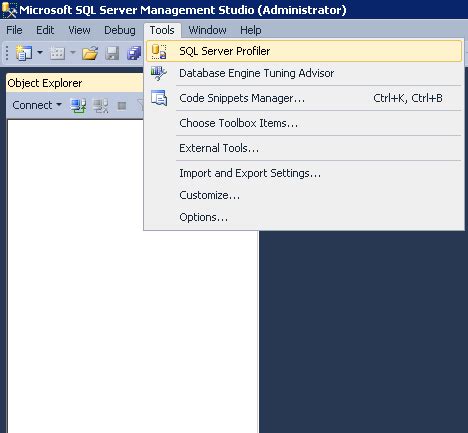The image size is (468, 433).
Task: Select Import and Export Settings...
Action: tap(304, 173)
